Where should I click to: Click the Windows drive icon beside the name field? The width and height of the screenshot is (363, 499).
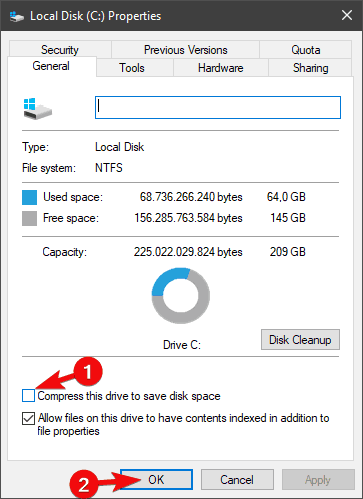pyautogui.click(x=38, y=109)
